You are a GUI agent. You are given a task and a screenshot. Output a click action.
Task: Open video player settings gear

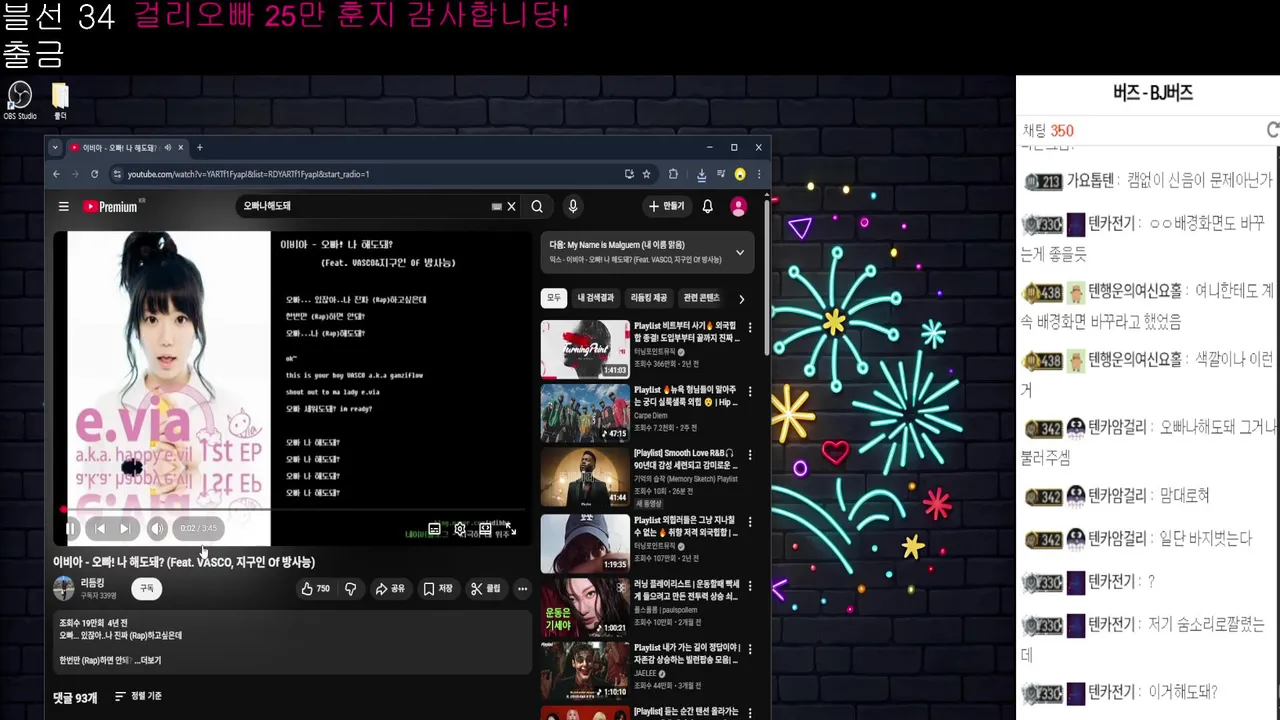(x=460, y=529)
